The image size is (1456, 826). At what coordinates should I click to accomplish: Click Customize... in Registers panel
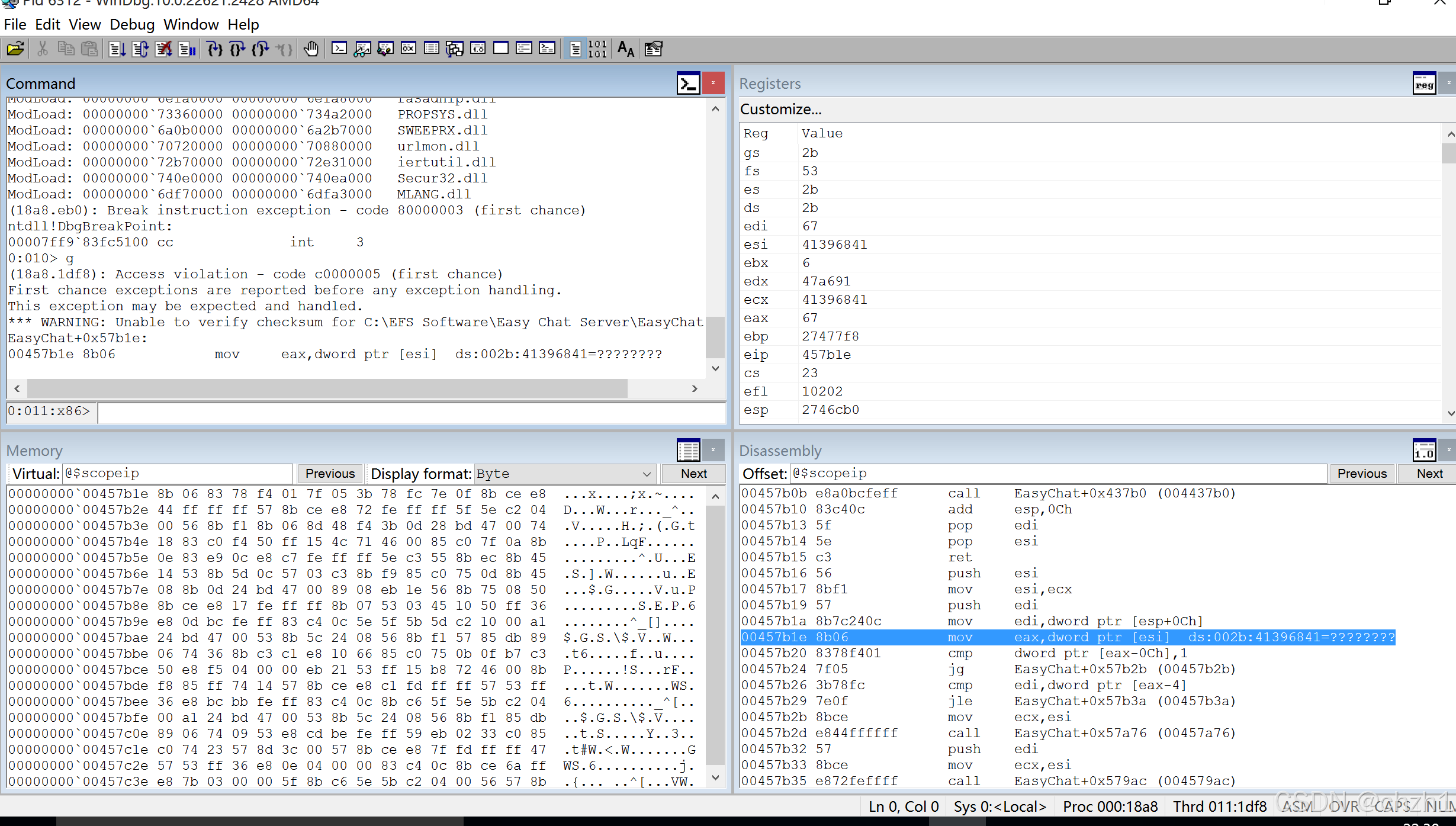(780, 110)
